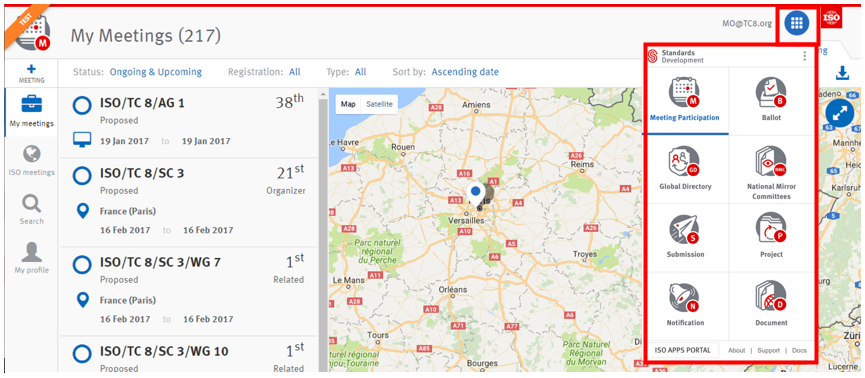
Task: Toggle the ISO/TC 8/SC 3/WG 7 circle
Action: click(x=82, y=264)
